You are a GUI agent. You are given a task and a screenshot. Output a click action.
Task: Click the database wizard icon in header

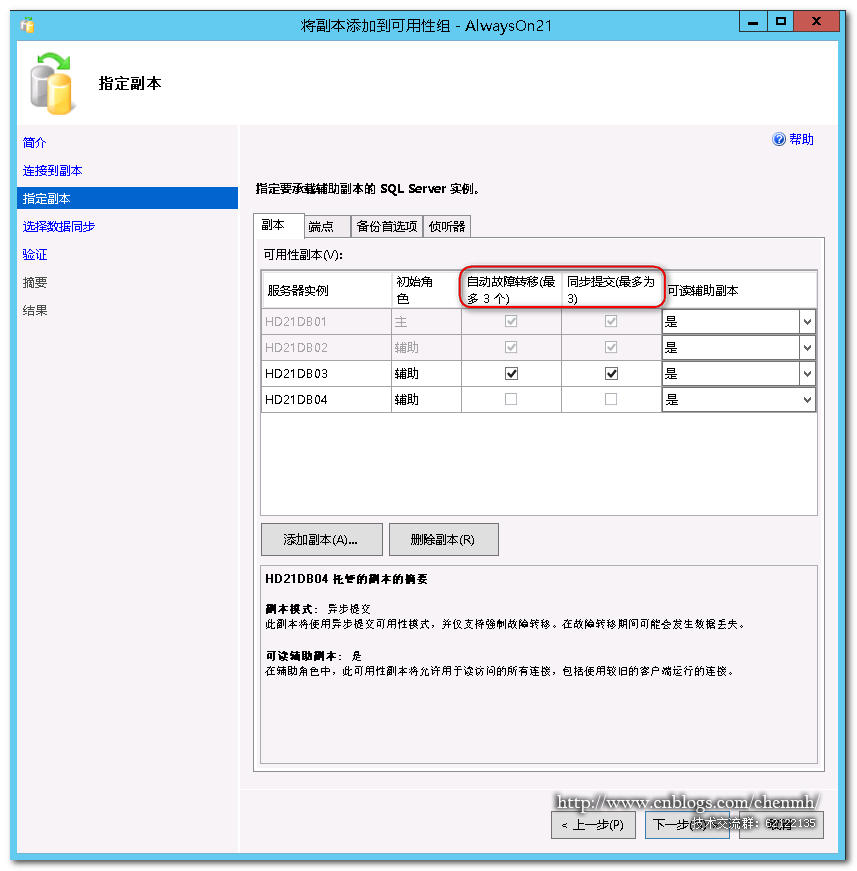tap(51, 84)
